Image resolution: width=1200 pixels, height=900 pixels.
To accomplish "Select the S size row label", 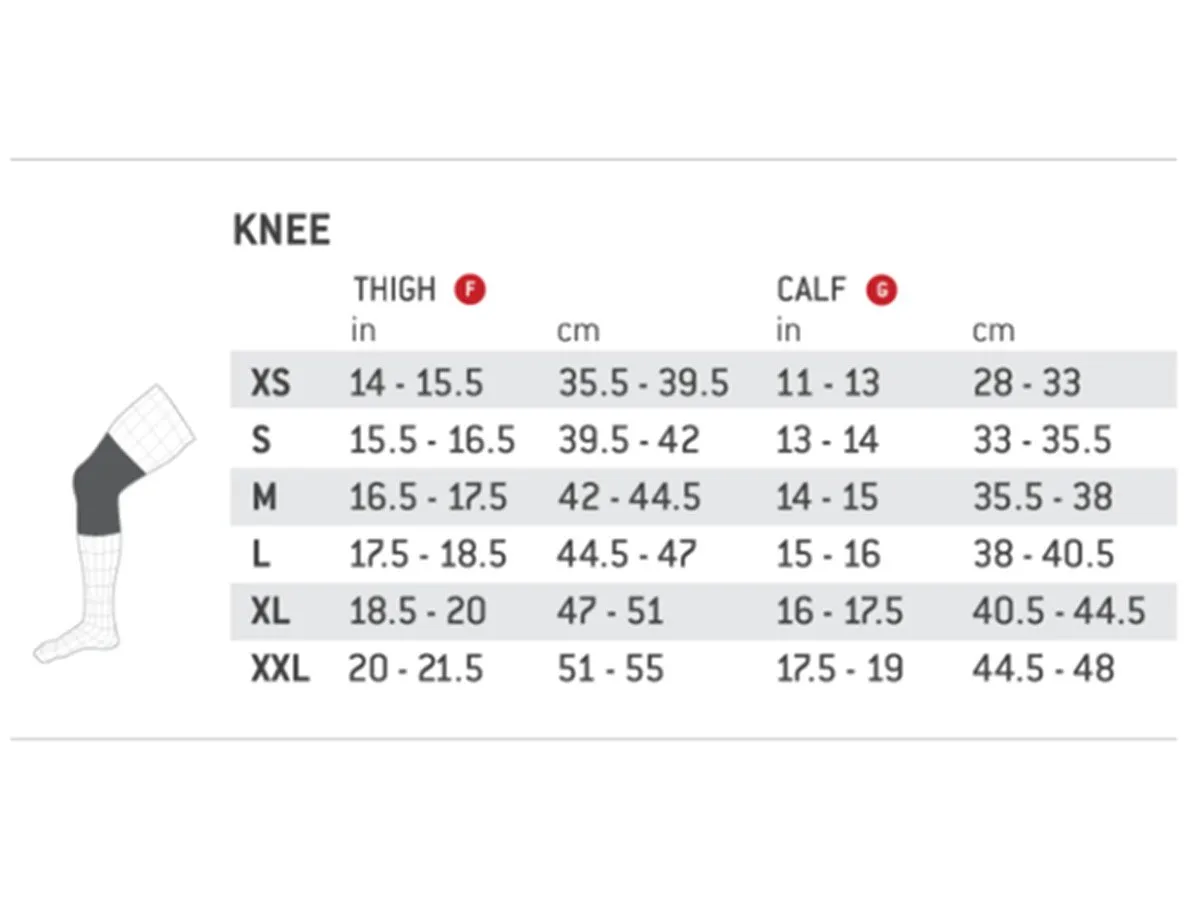I will point(261,440).
